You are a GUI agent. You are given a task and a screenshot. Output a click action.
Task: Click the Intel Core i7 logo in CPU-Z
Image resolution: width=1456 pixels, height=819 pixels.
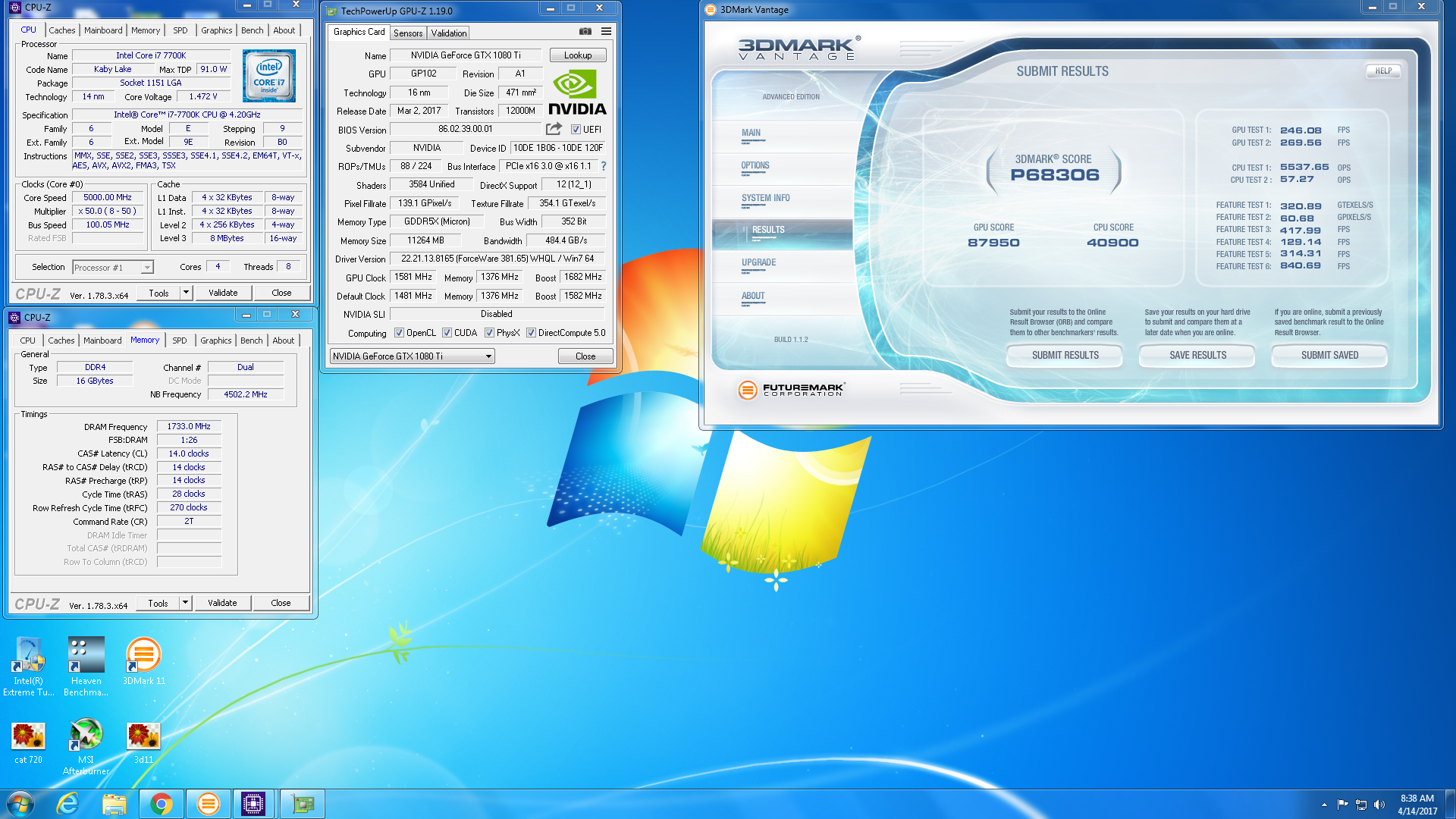coord(269,77)
